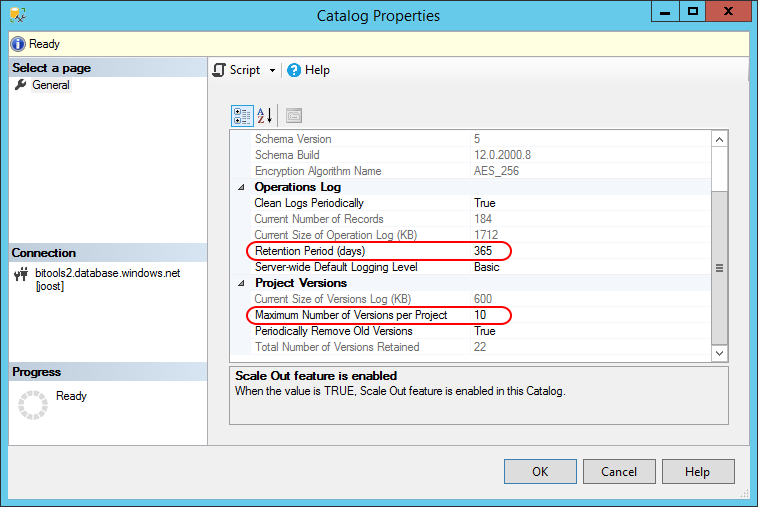Select the General page
This screenshot has height=507, width=758.
(50, 85)
